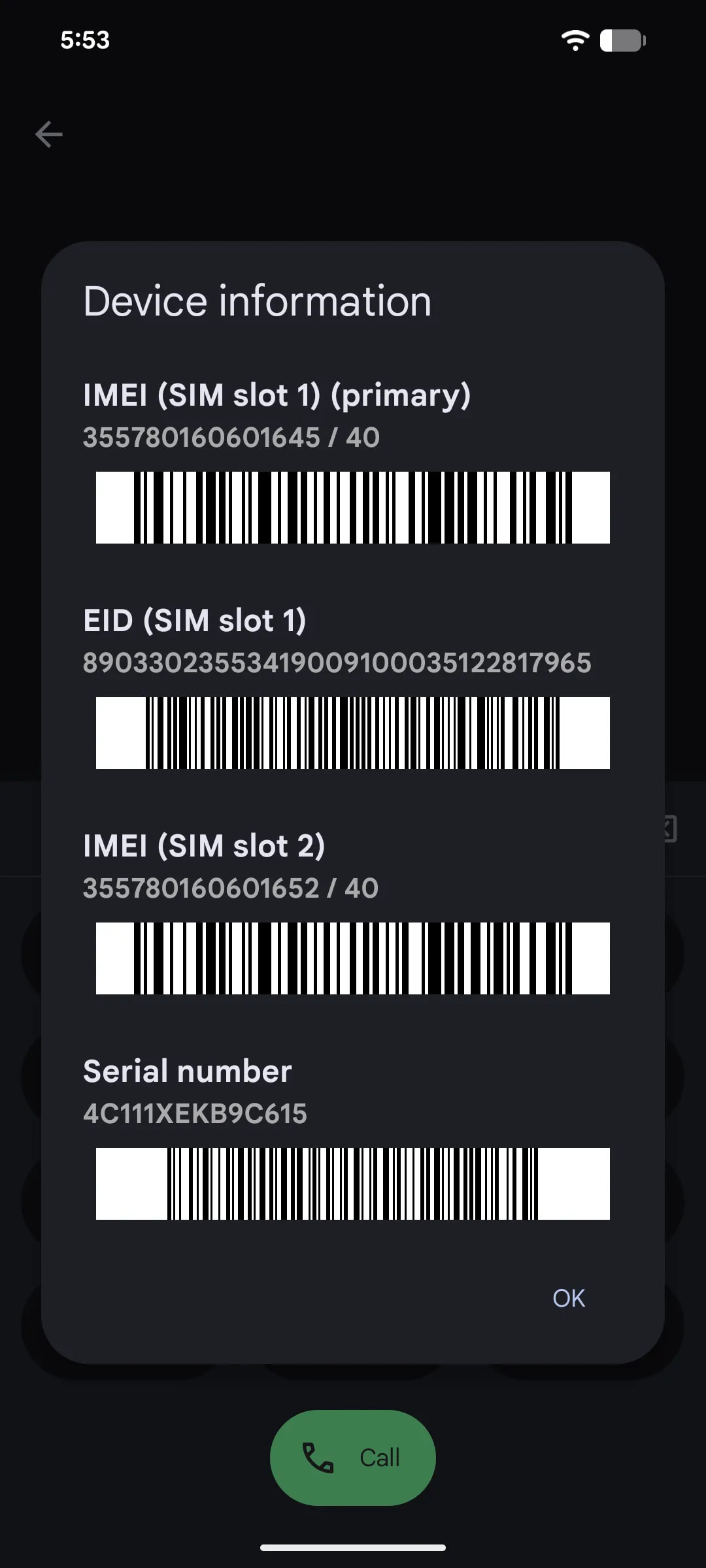
Task: Tap the 5:53 clock in status bar
Action: [x=85, y=41]
